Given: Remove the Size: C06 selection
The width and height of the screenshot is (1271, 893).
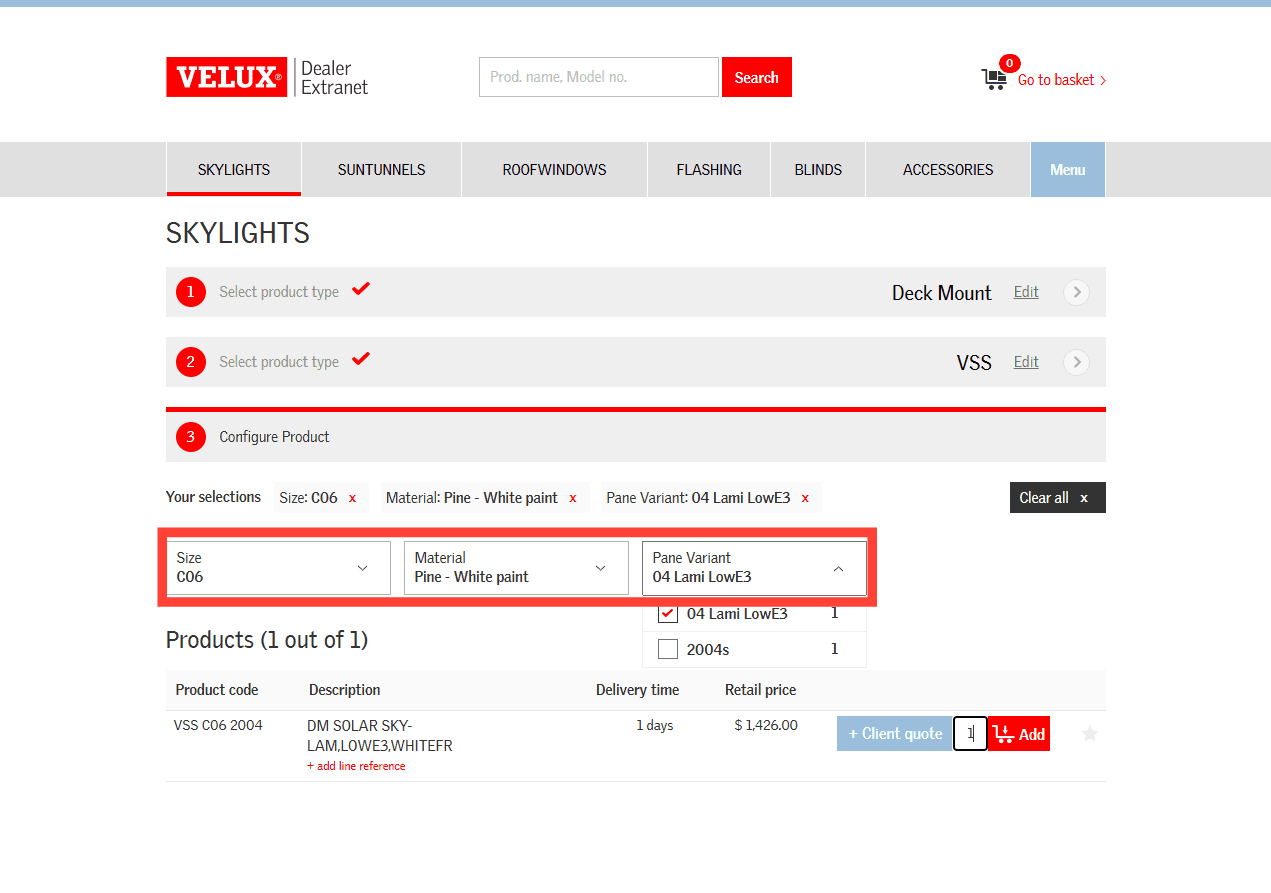Looking at the screenshot, I should click(352, 498).
